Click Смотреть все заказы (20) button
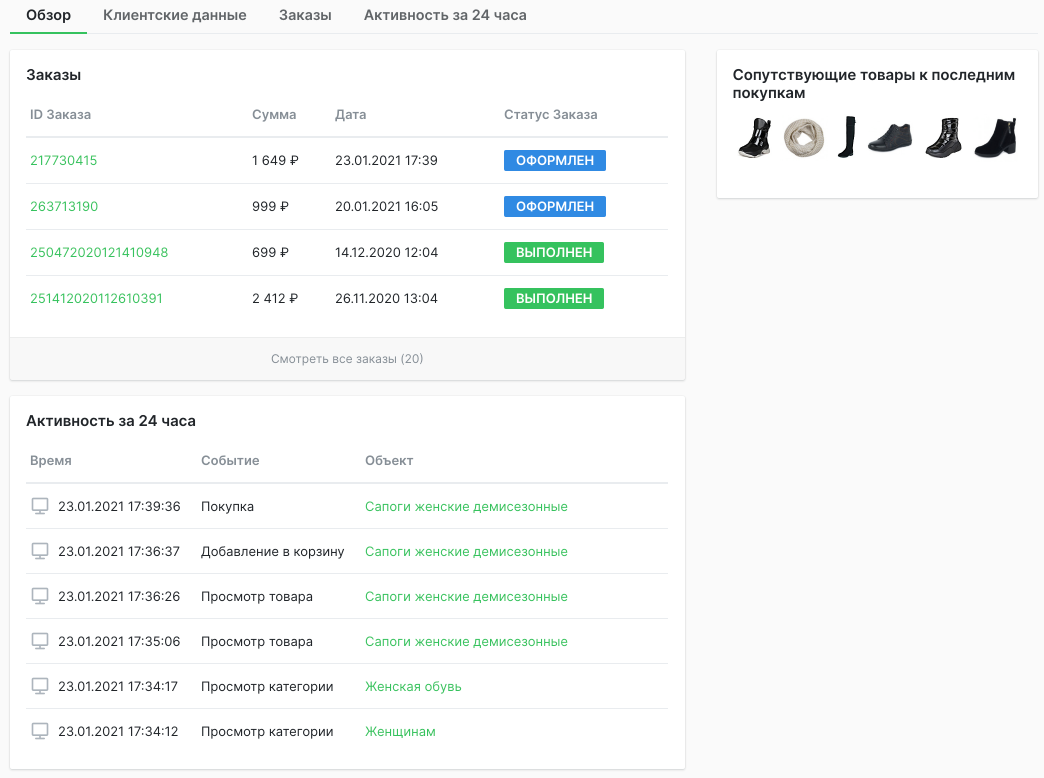This screenshot has width=1044, height=778. click(x=347, y=359)
